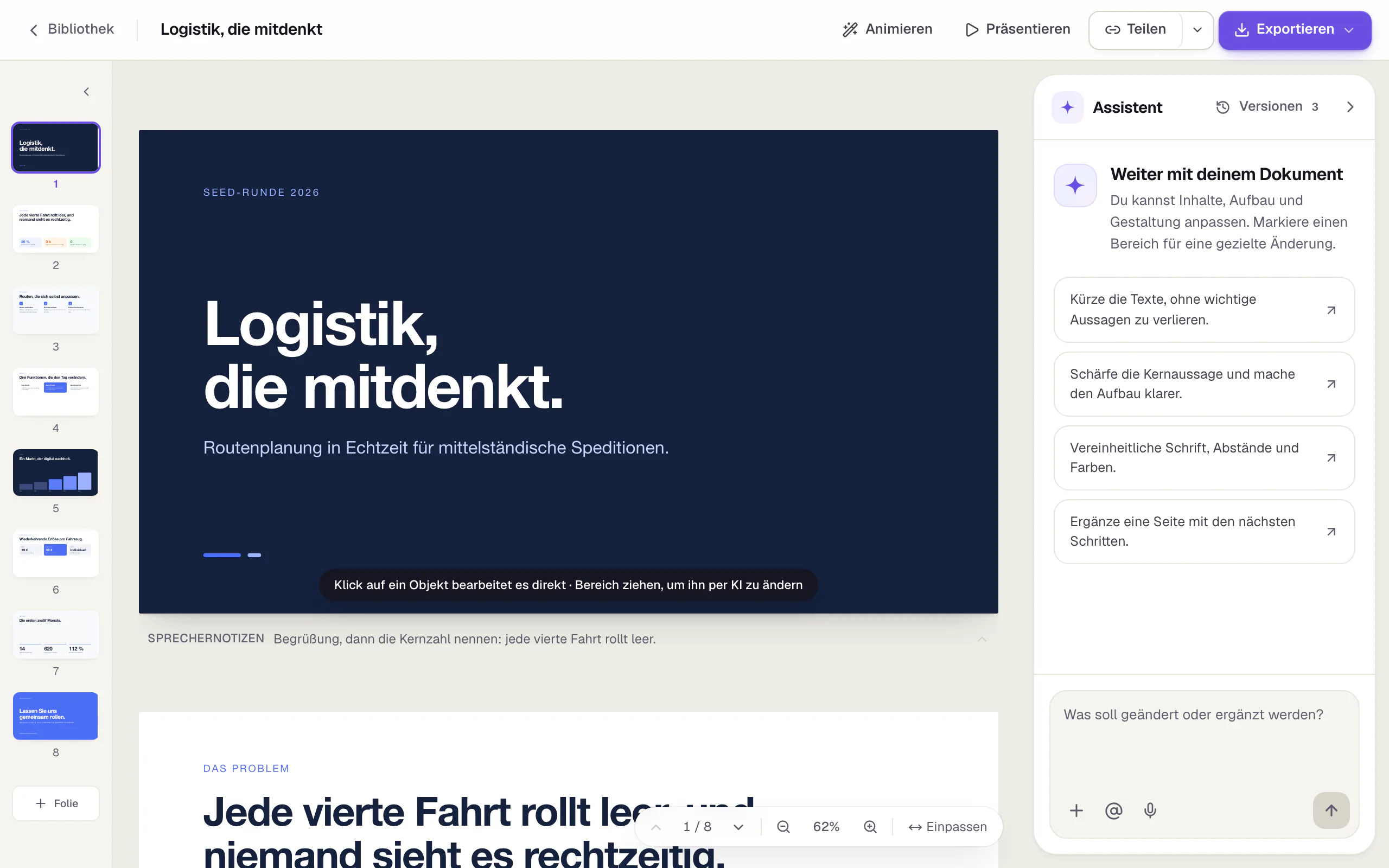This screenshot has width=1389, height=868.
Task: Select slide thumbnail 2
Action: coord(56,229)
